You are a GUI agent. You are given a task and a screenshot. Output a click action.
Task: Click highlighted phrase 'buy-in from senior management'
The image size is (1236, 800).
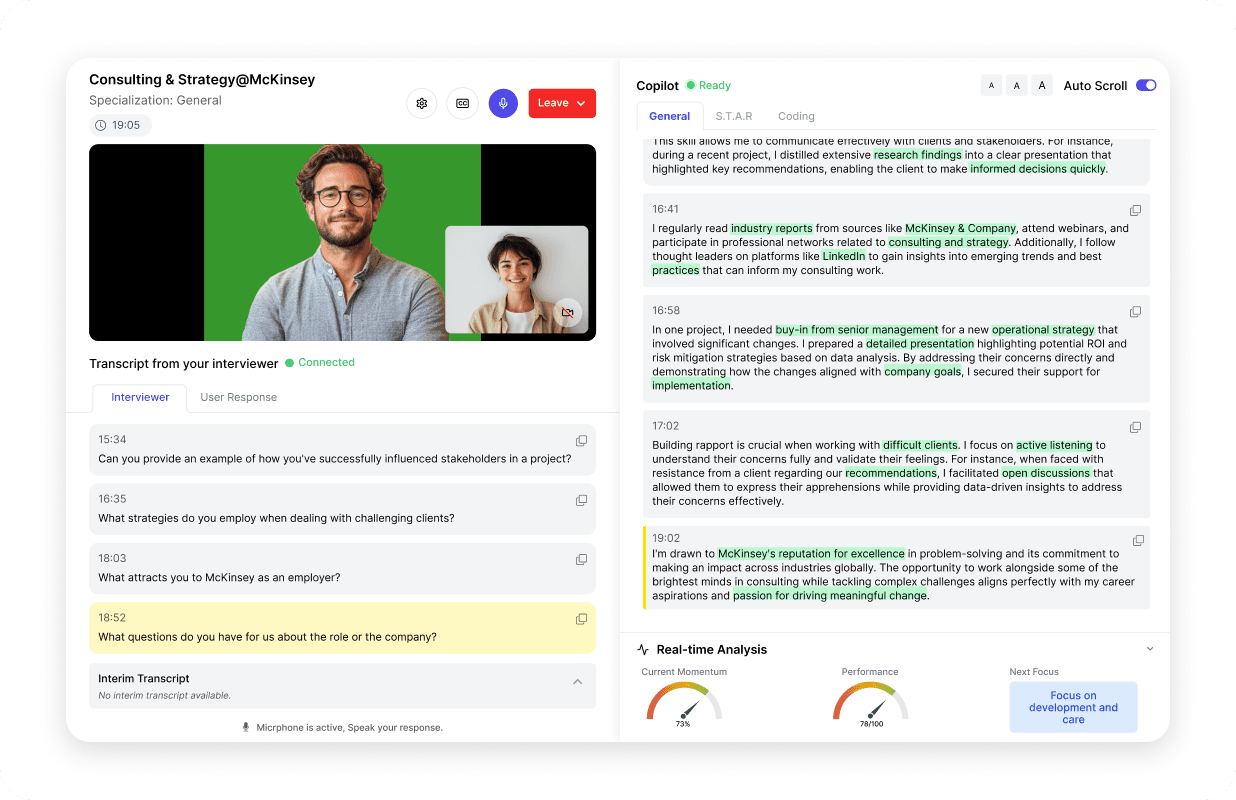(857, 329)
